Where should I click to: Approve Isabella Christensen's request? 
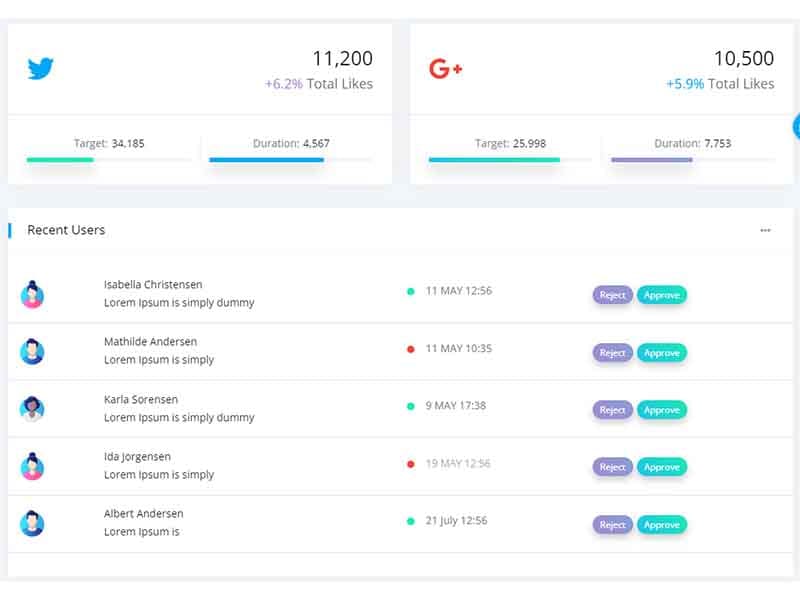[x=662, y=296]
